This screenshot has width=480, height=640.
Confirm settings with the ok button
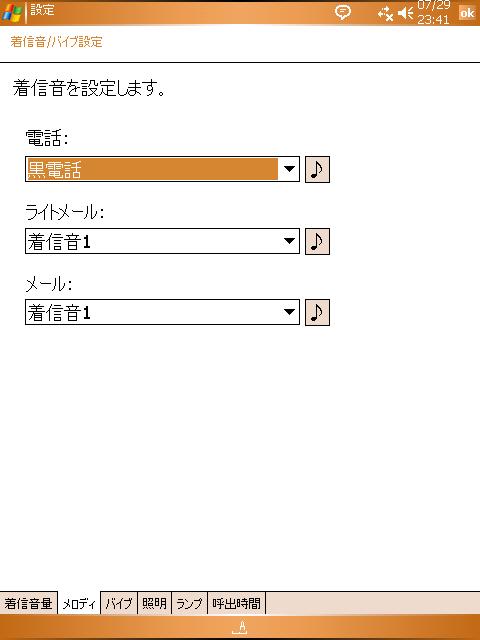[x=467, y=13]
